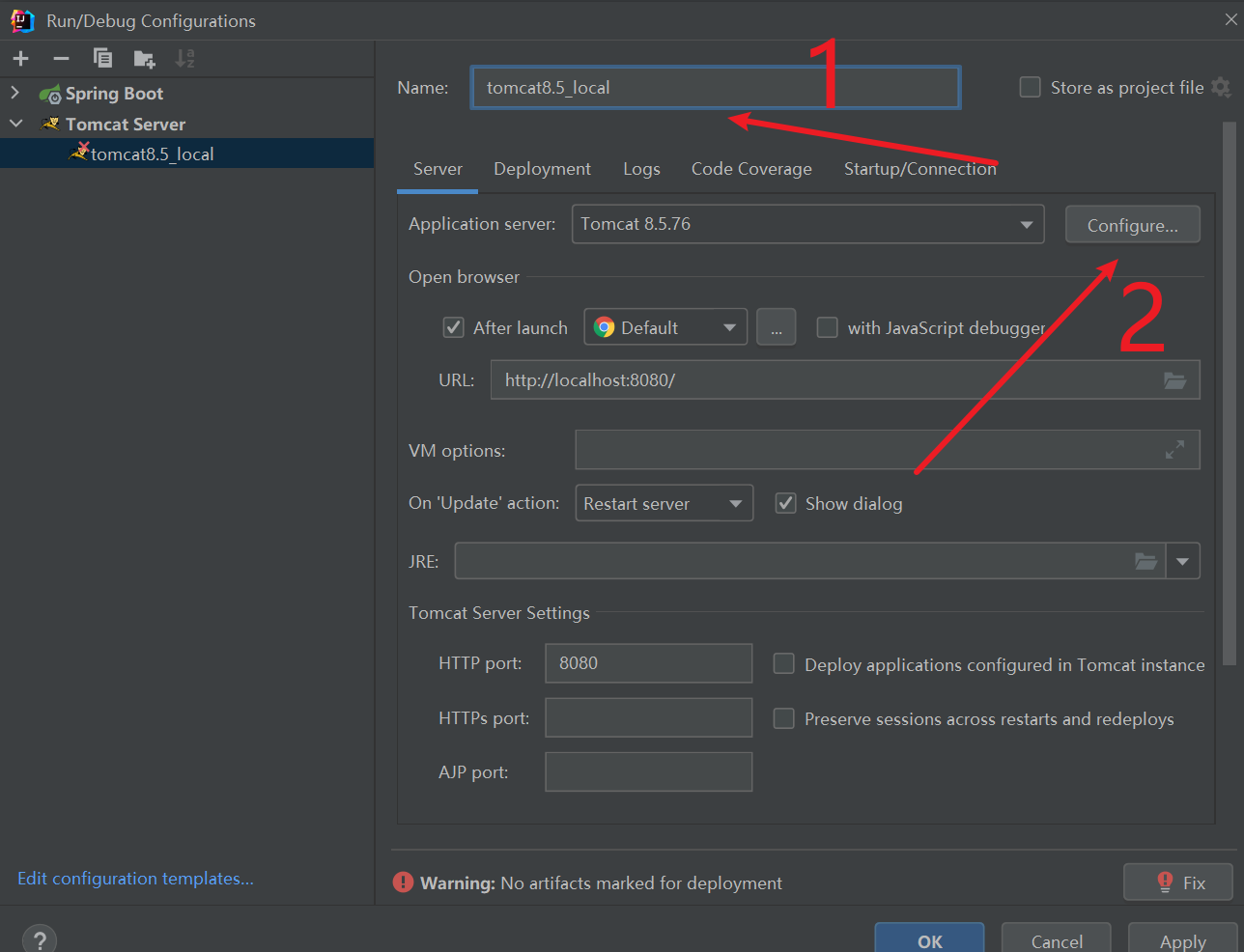Check Preserve sessions across restarts and redeploys
This screenshot has height=952, width=1244.
784,718
